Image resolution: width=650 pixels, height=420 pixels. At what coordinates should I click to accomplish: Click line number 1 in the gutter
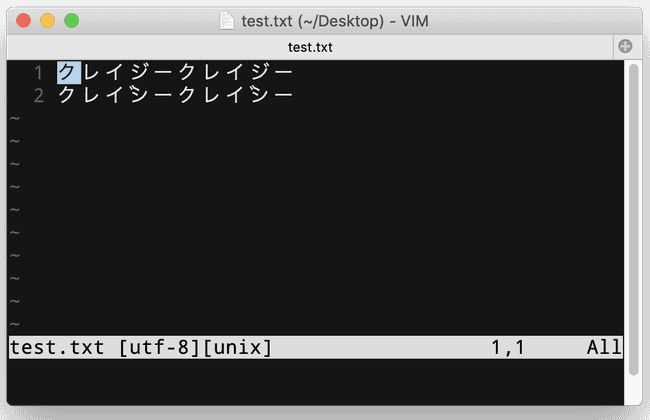click(38, 73)
